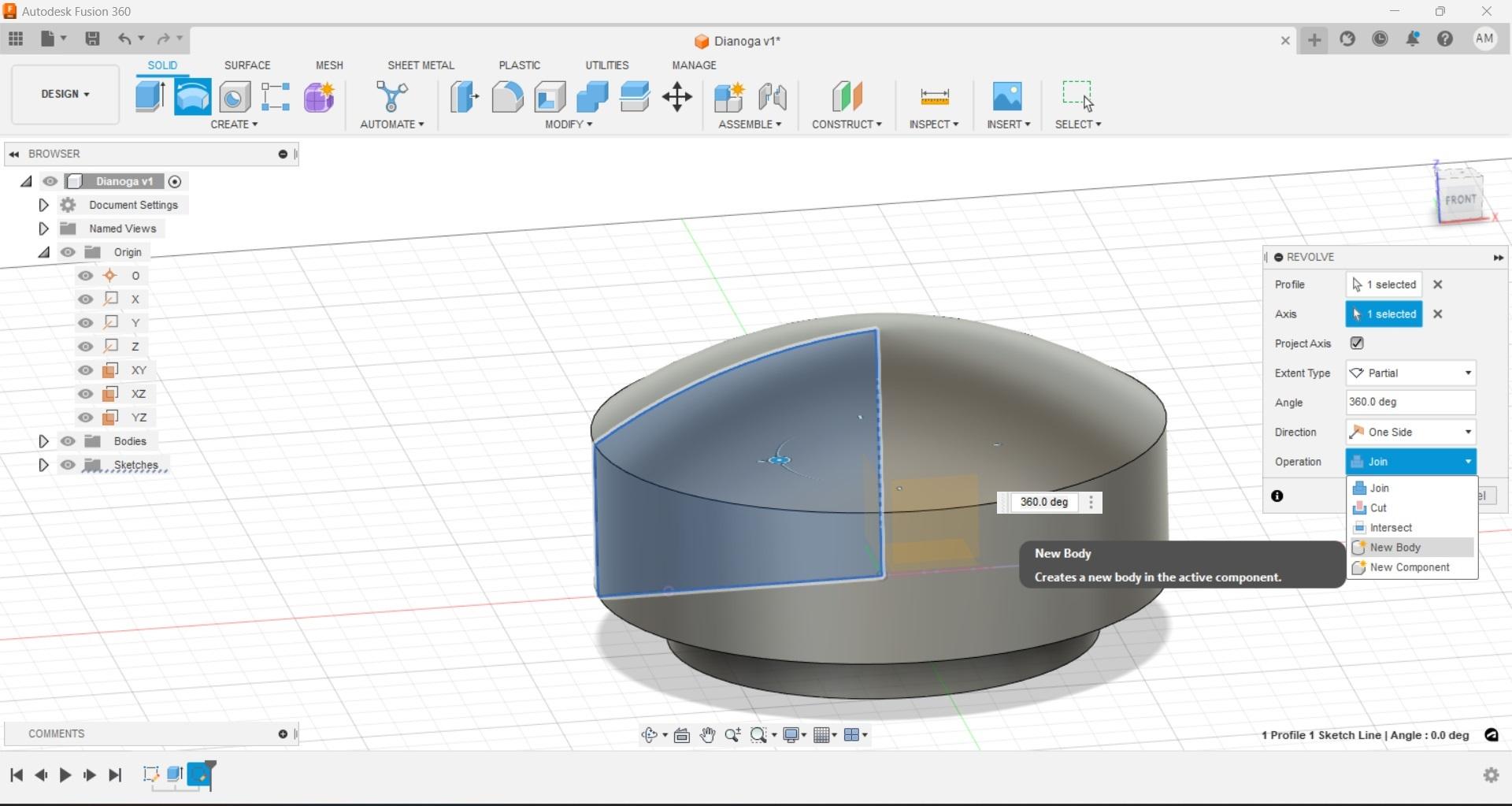
Task: Switch to the Surface tab
Action: pos(247,65)
